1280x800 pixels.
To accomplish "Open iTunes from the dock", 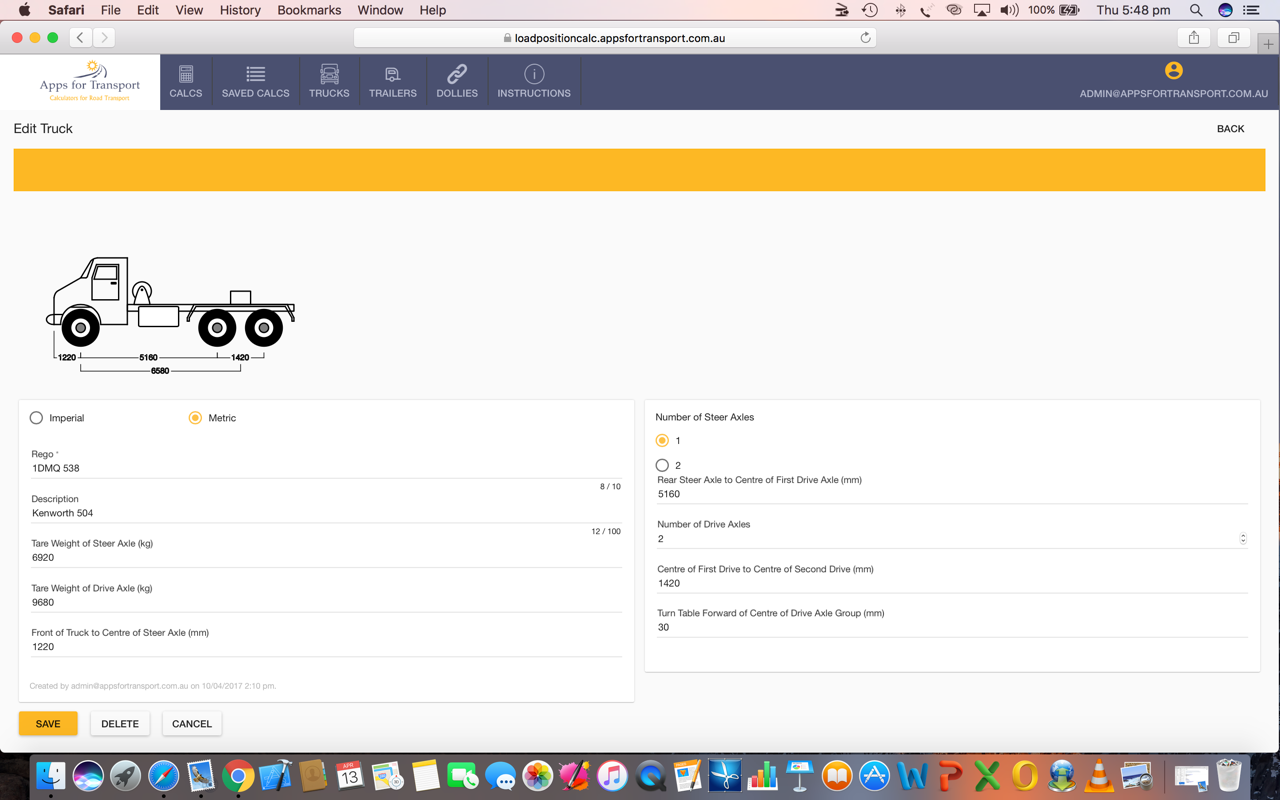I will (x=612, y=776).
